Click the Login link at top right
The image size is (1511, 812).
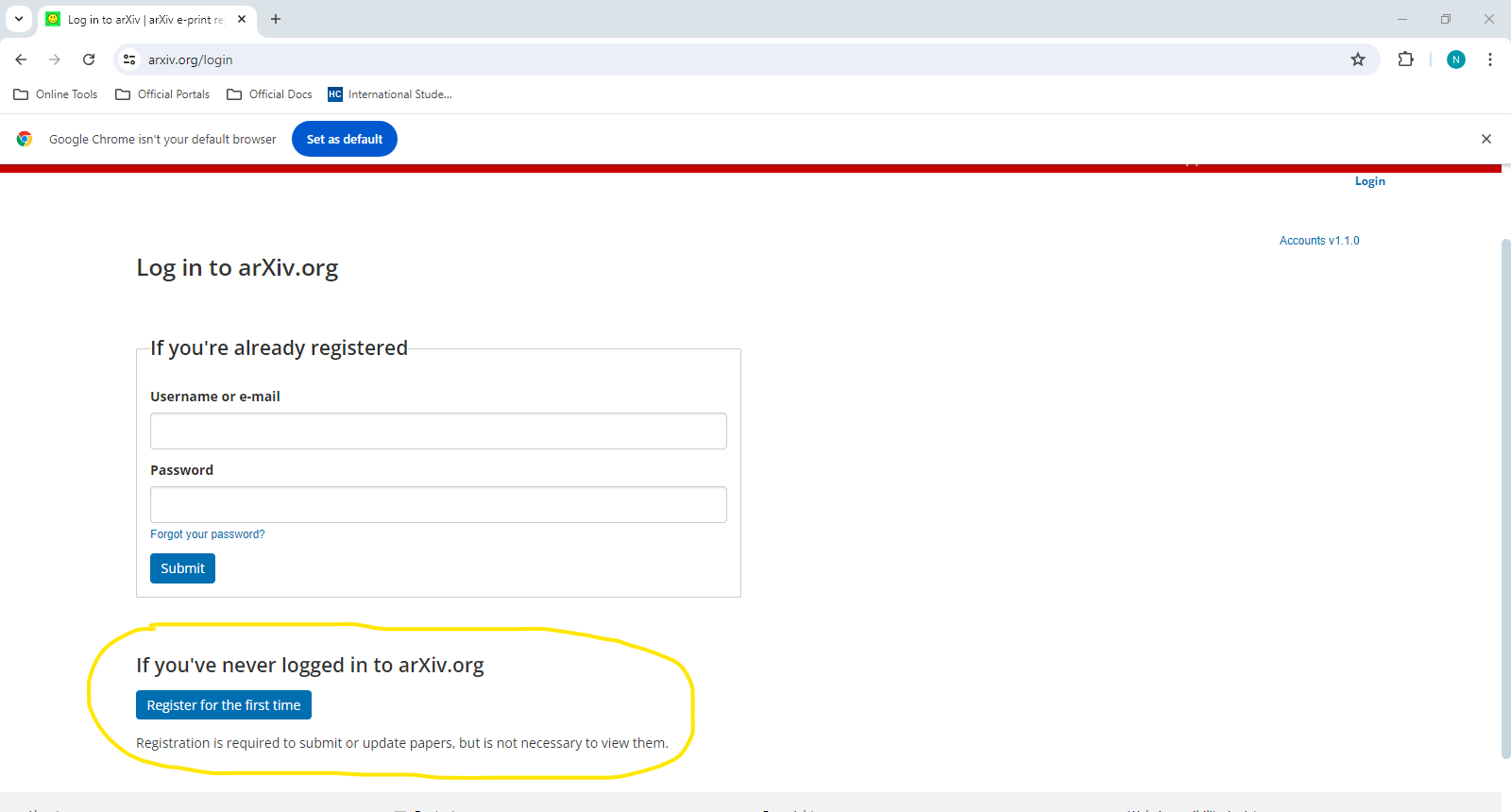(x=1370, y=181)
